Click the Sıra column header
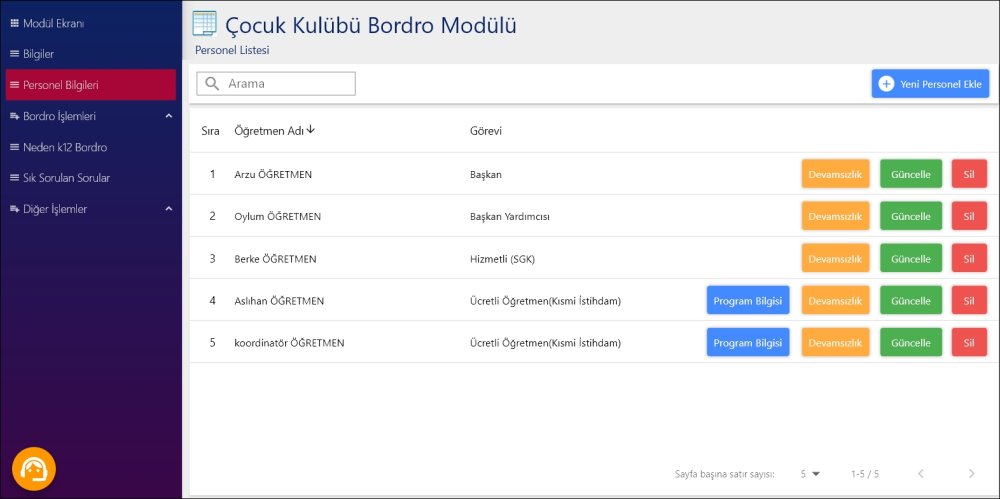 coord(210,131)
